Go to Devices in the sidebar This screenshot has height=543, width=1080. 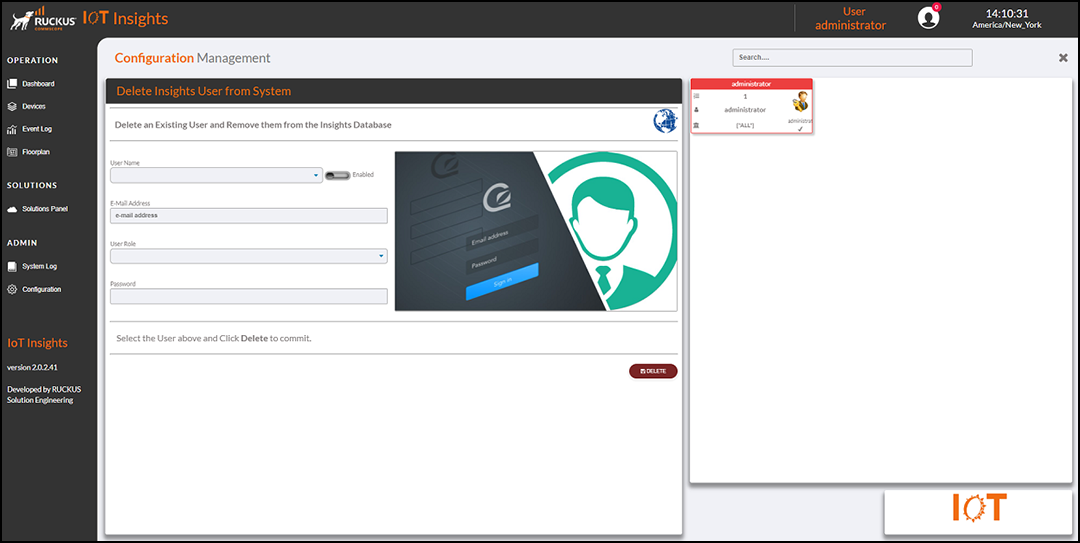click(34, 107)
